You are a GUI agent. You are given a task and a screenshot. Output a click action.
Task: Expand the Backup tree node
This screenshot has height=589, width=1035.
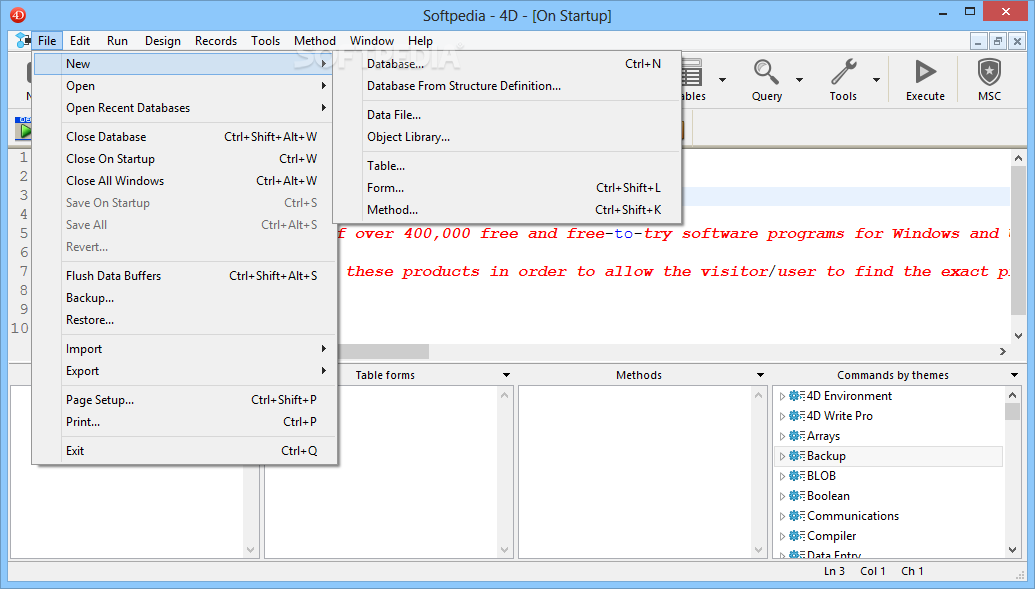[782, 456]
